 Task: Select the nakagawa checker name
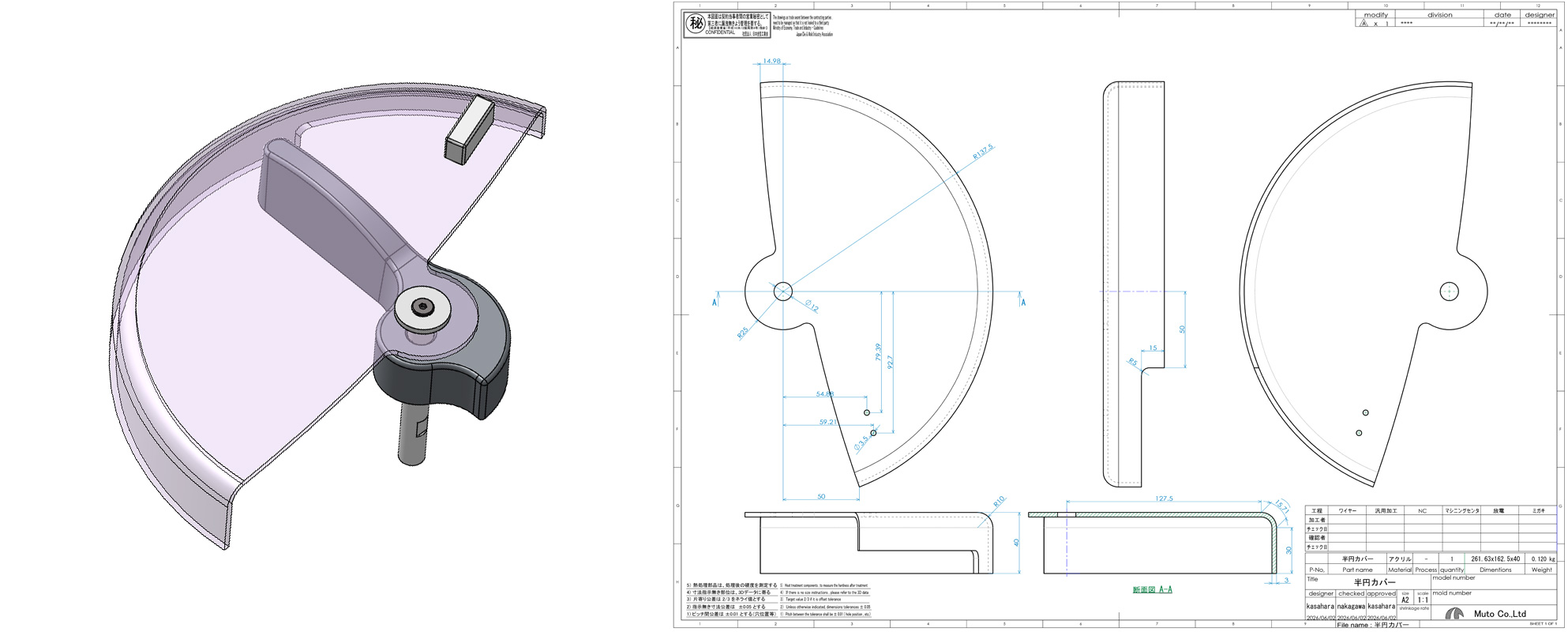coord(1351,606)
